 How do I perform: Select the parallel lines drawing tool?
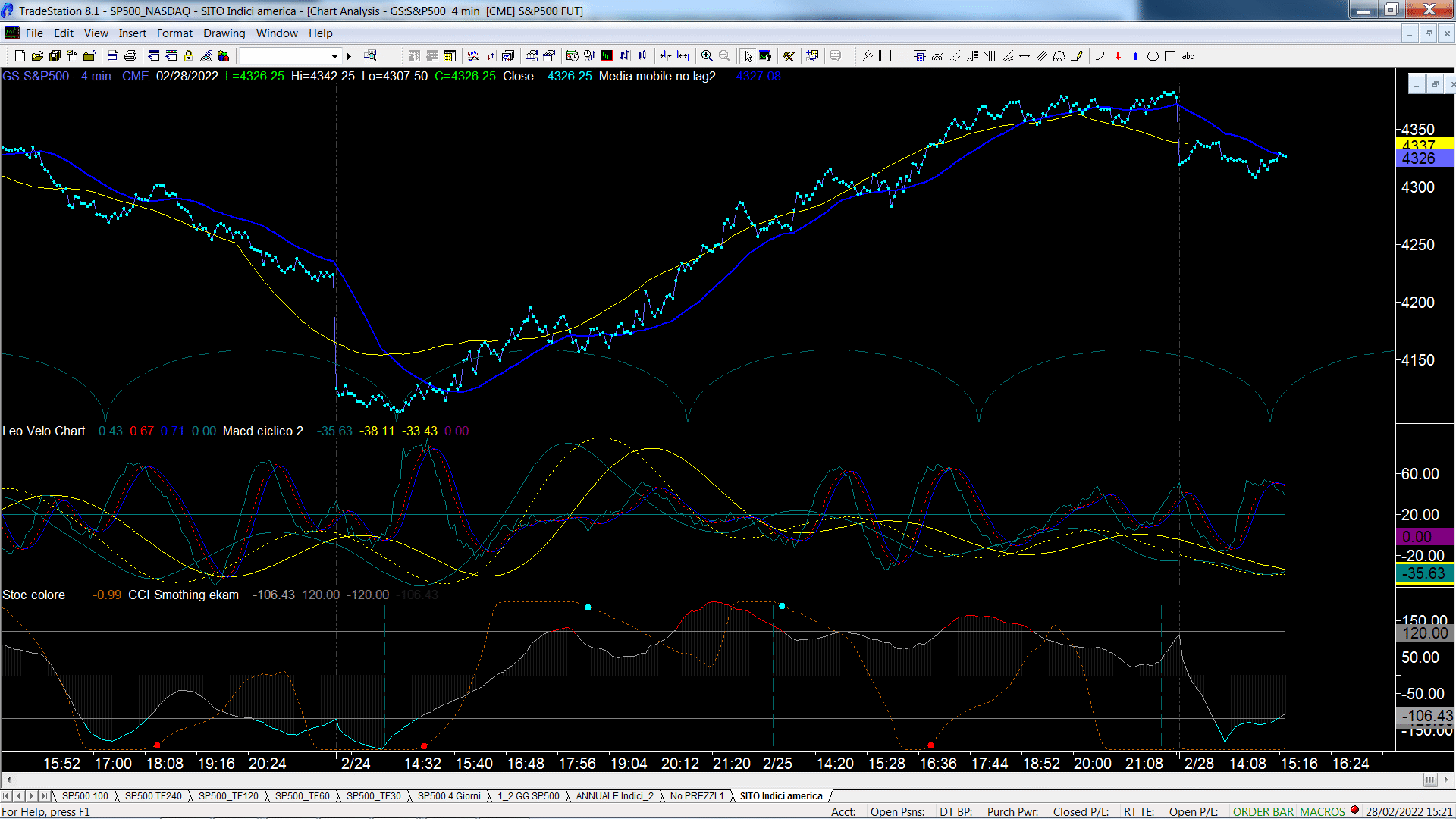coord(1042,56)
